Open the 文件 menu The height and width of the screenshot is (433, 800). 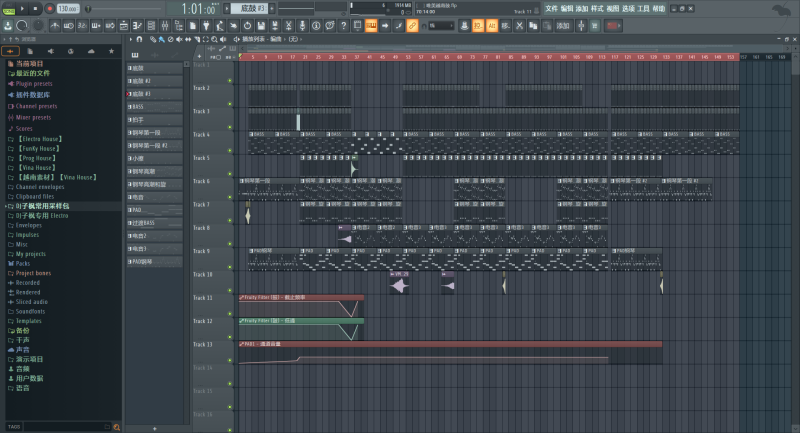(x=552, y=8)
